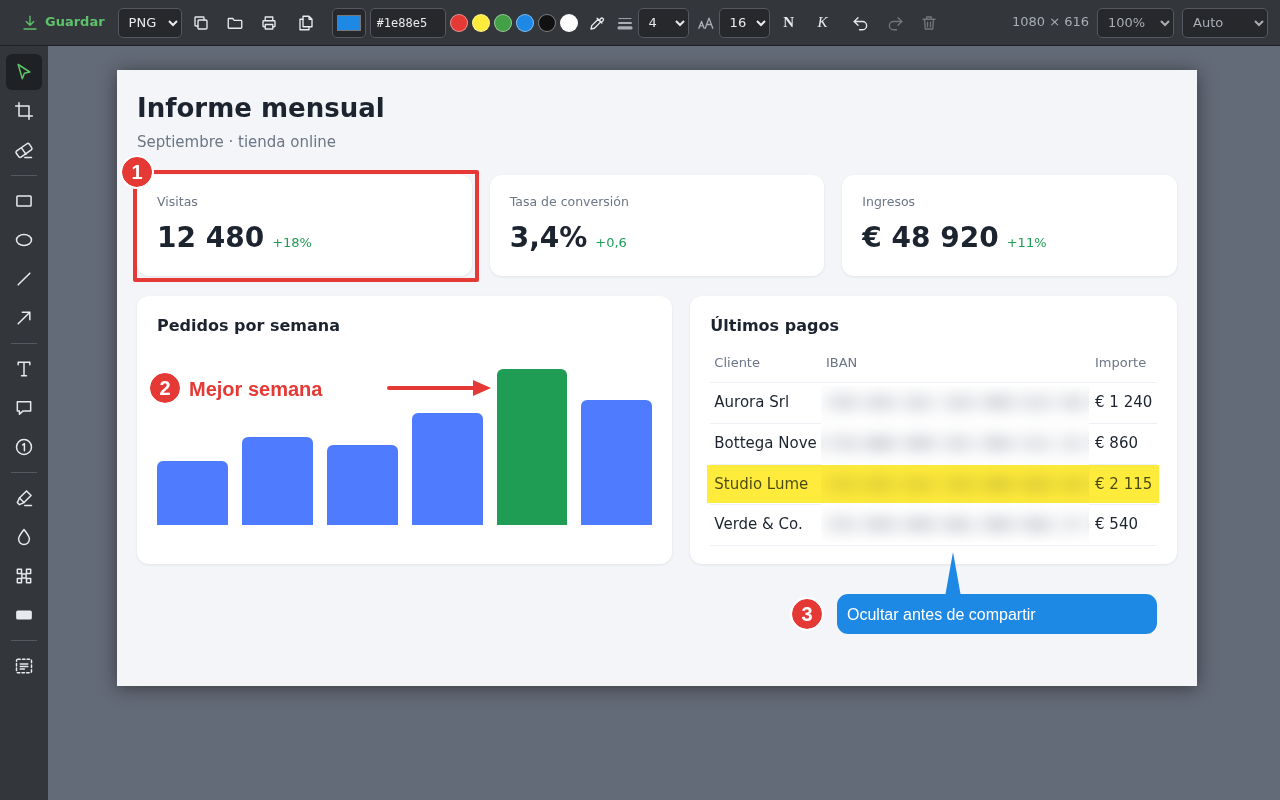Choose the eraser tool below crop

pos(24,150)
